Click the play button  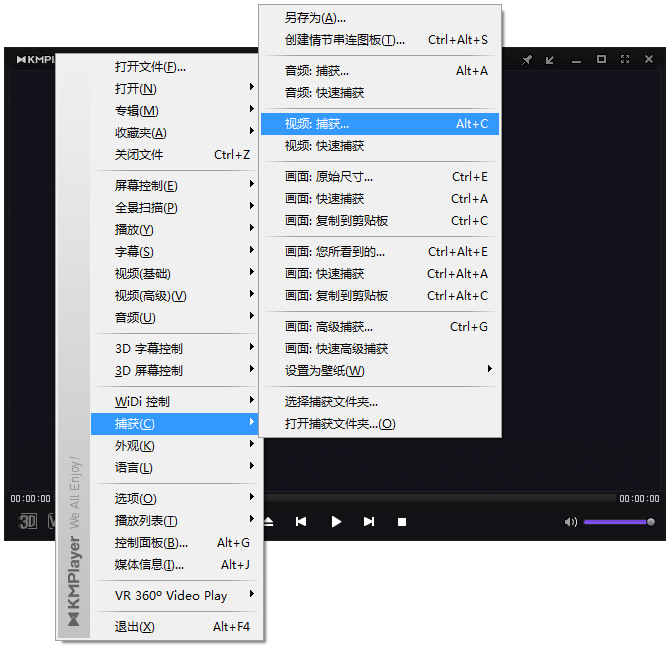tap(336, 522)
